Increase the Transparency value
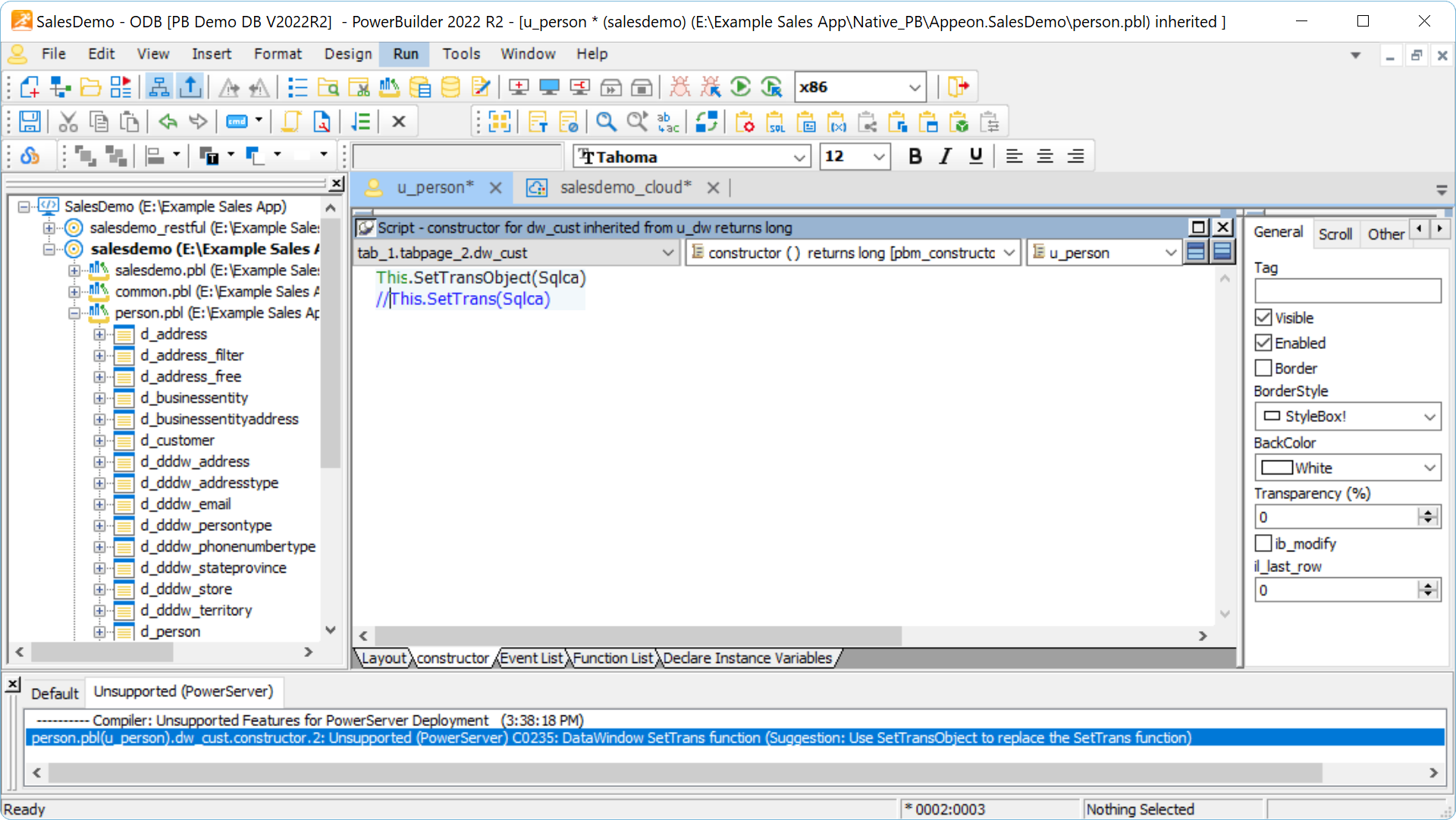Image resolution: width=1456 pixels, height=820 pixels. [x=1428, y=513]
